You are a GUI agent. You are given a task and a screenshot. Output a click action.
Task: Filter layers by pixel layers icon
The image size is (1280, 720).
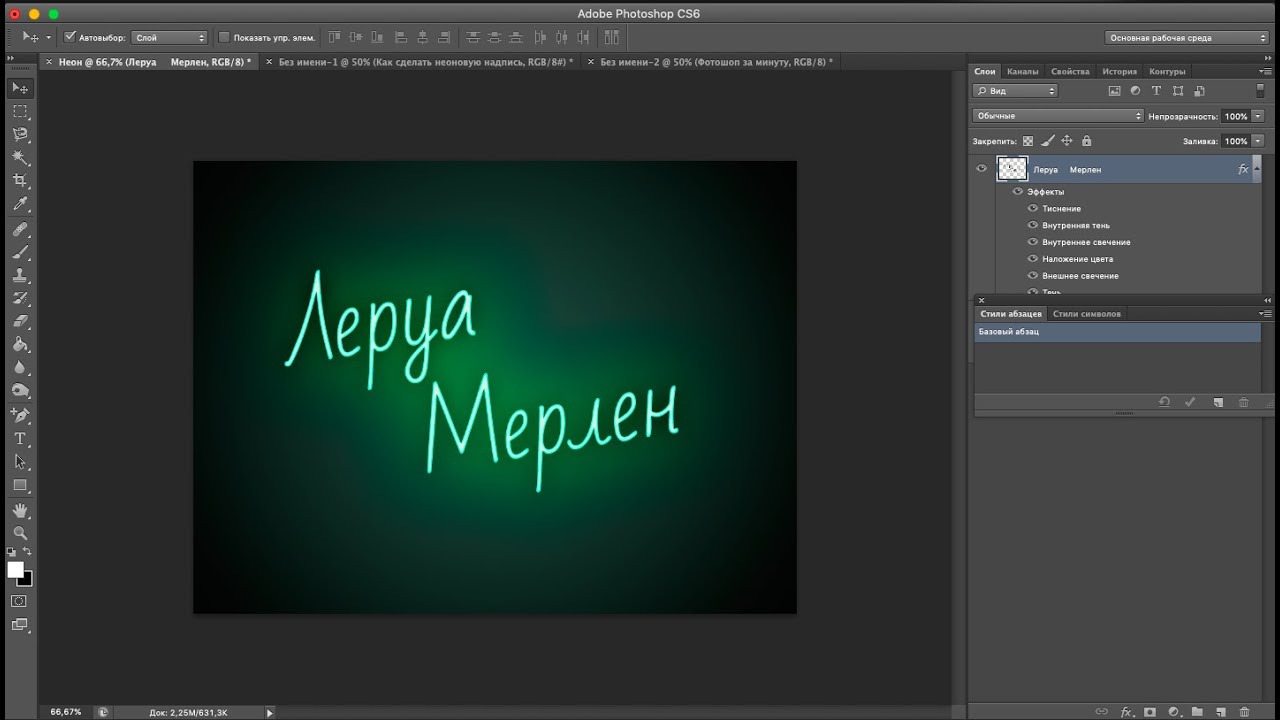[1114, 90]
